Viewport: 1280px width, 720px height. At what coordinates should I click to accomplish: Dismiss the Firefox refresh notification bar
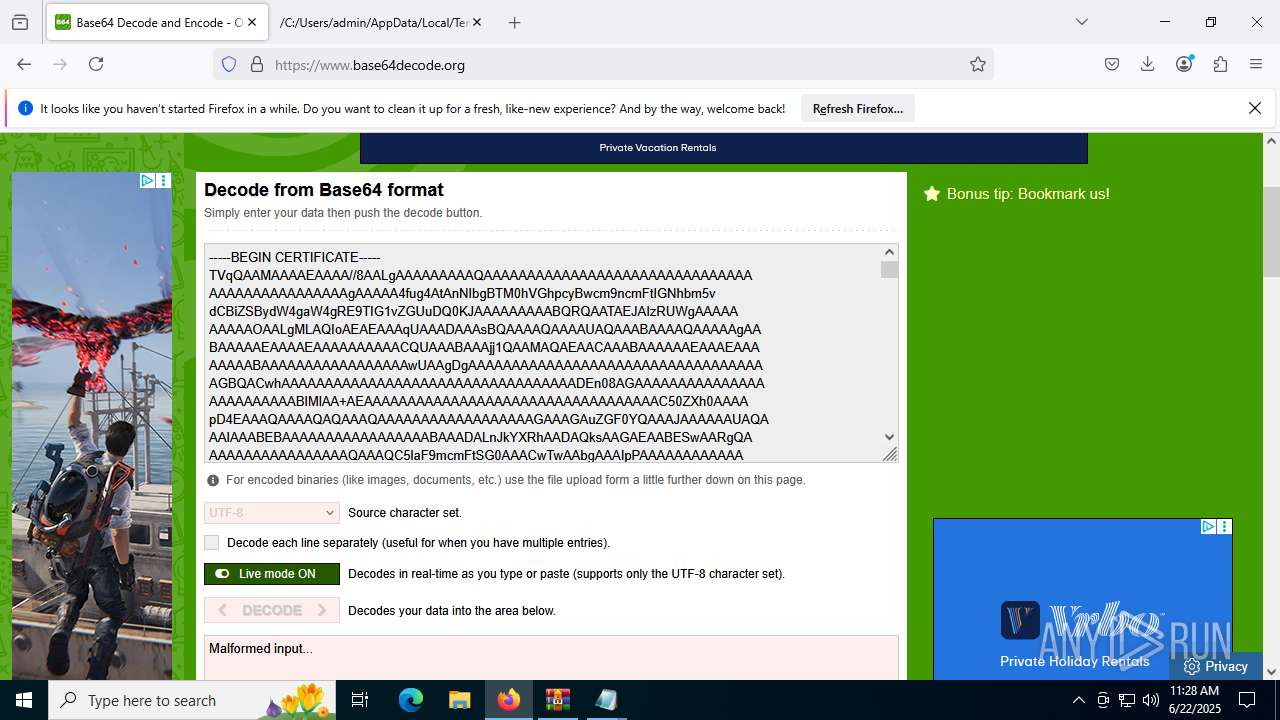(1255, 108)
